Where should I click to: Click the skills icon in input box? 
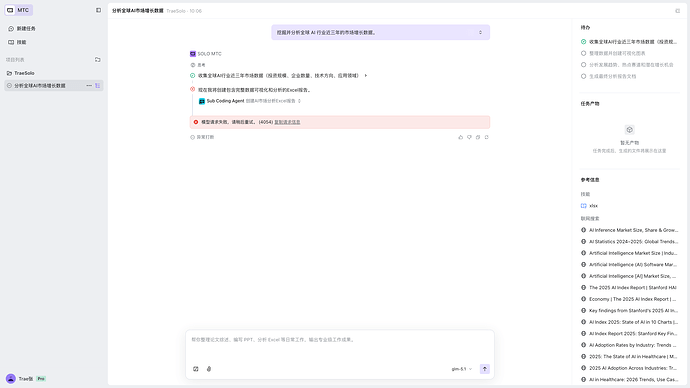pos(196,369)
